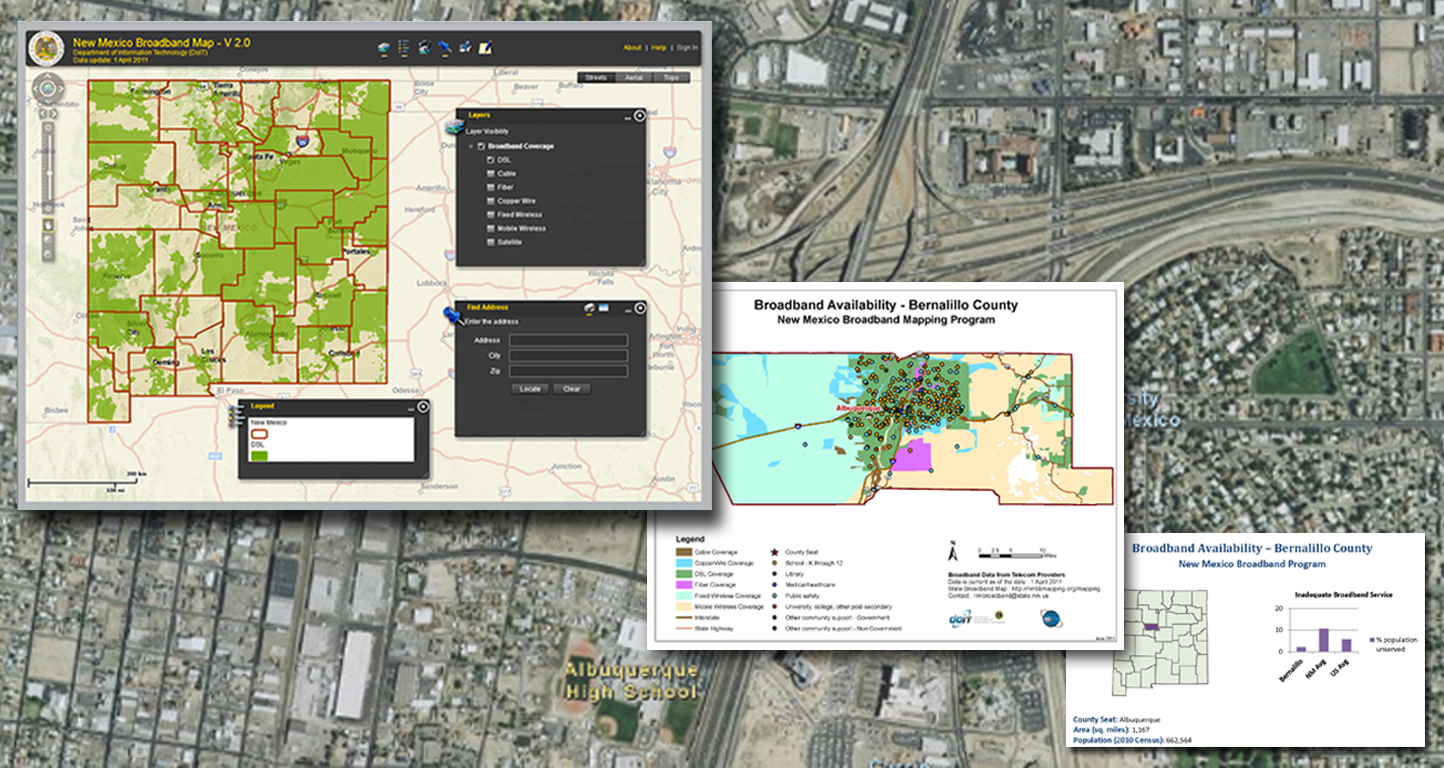Collapse the Broadband Coverage layer group
This screenshot has height=768, width=1444.
click(470, 146)
